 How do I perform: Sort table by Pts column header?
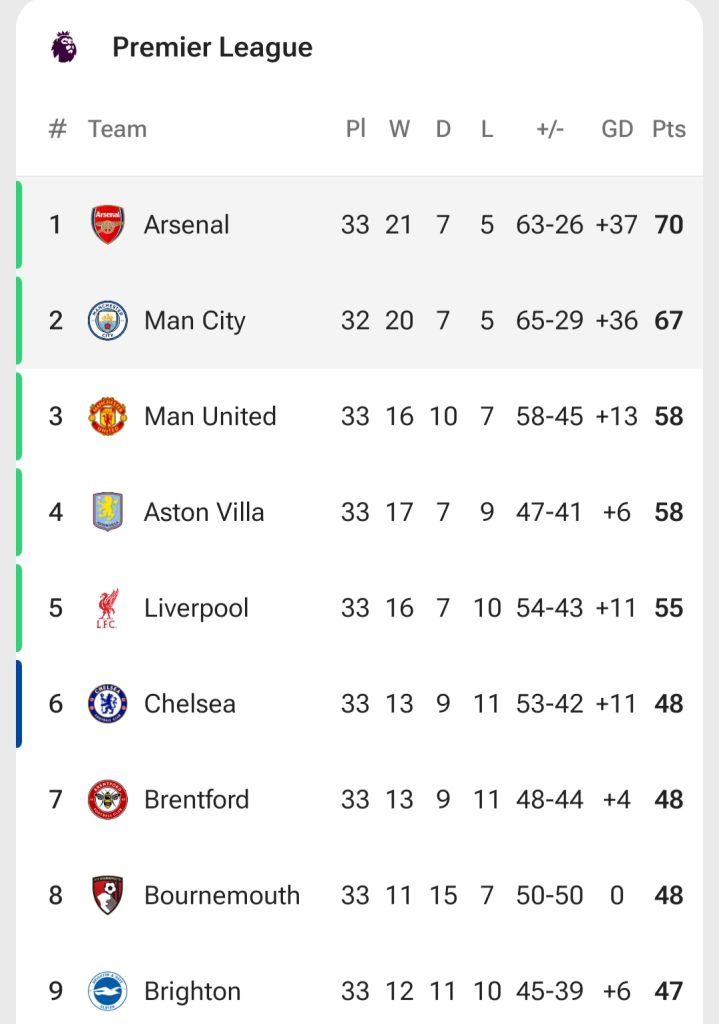click(x=669, y=129)
